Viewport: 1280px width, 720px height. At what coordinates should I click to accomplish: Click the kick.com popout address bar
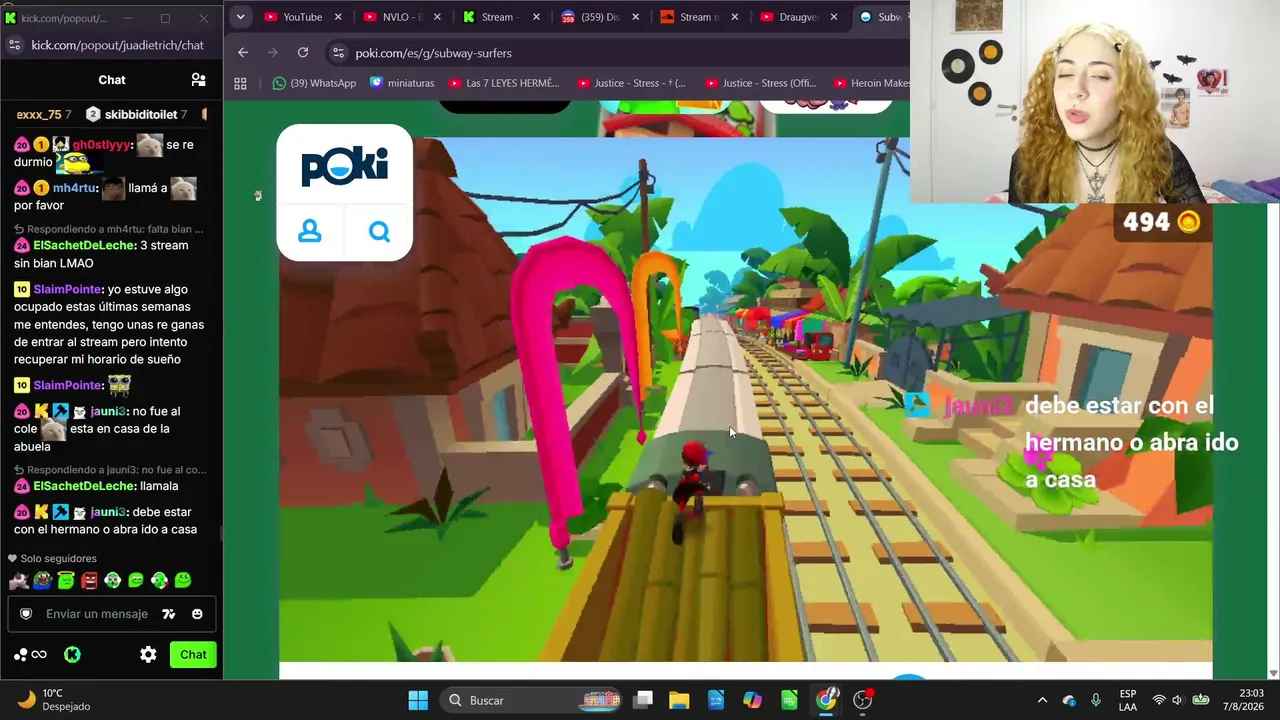point(117,45)
